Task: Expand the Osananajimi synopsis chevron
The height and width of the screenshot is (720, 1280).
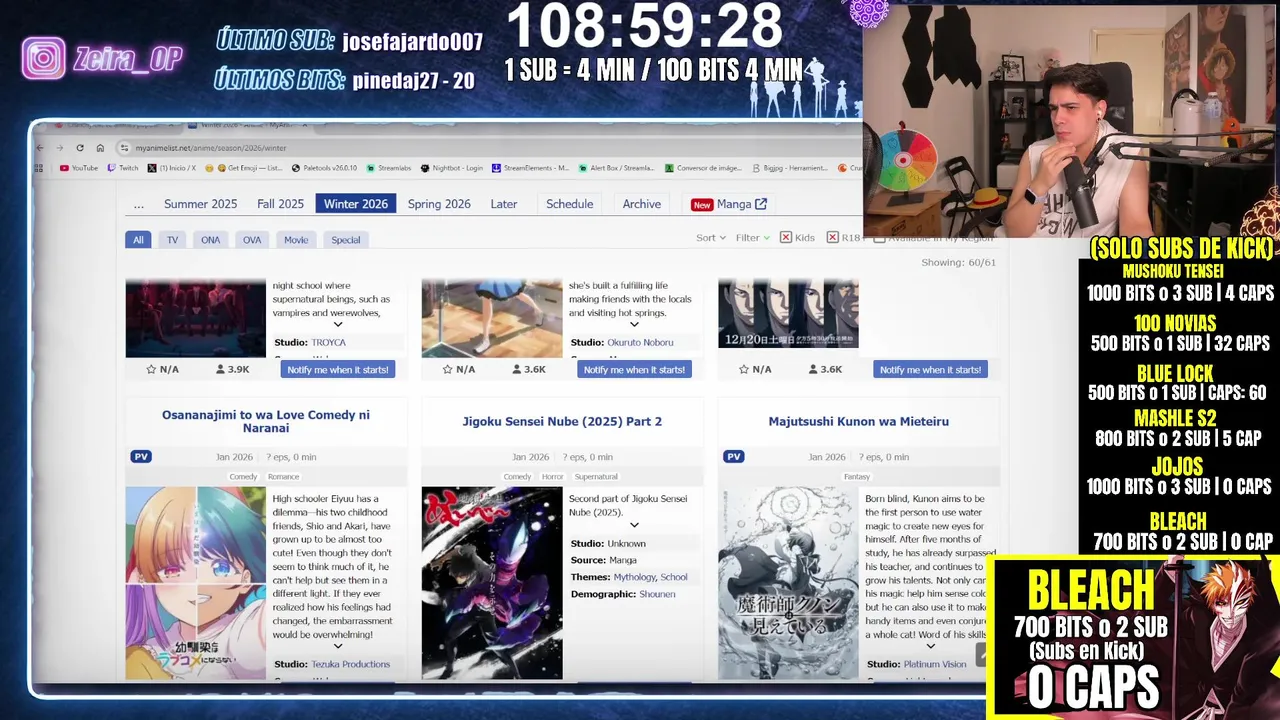Action: point(338,647)
